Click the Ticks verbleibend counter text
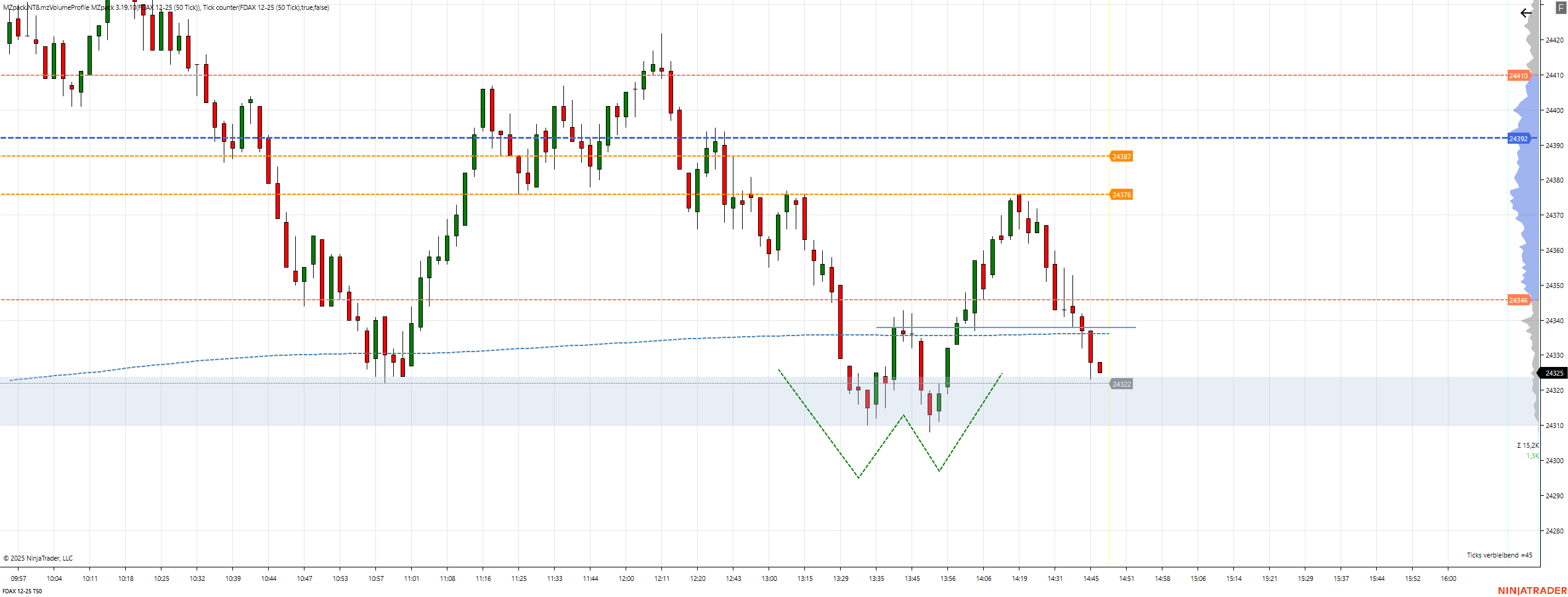Viewport: 1568px width, 597px height. click(x=1499, y=555)
